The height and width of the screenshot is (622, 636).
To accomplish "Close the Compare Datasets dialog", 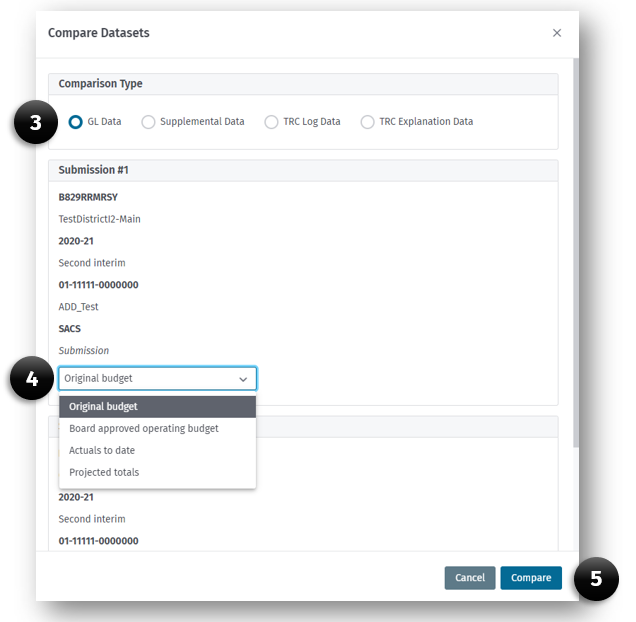I will 556,33.
